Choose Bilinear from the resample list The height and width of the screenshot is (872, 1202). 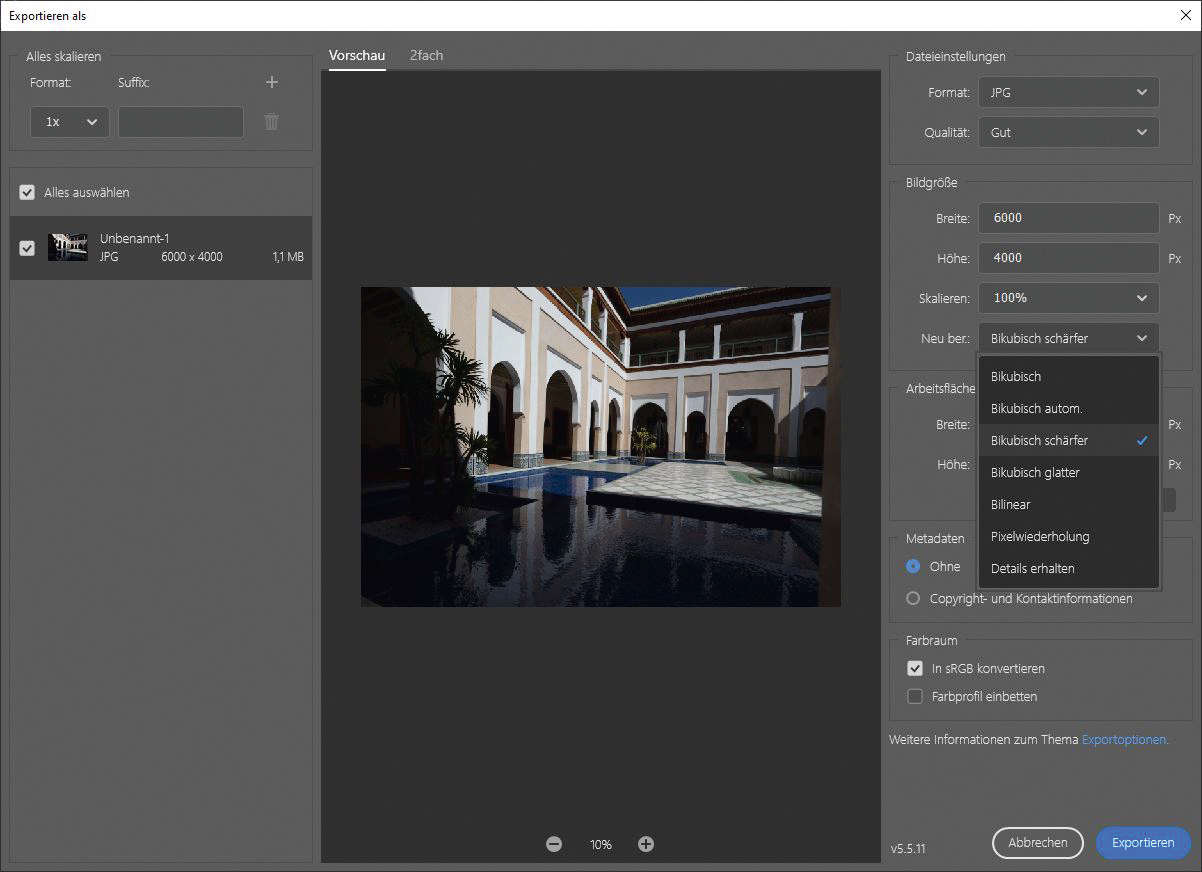click(1010, 504)
